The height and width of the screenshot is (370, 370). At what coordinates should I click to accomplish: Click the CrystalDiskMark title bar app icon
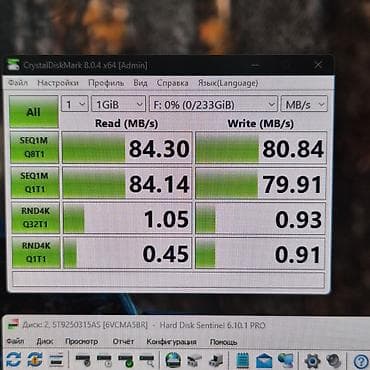[x=13, y=64]
